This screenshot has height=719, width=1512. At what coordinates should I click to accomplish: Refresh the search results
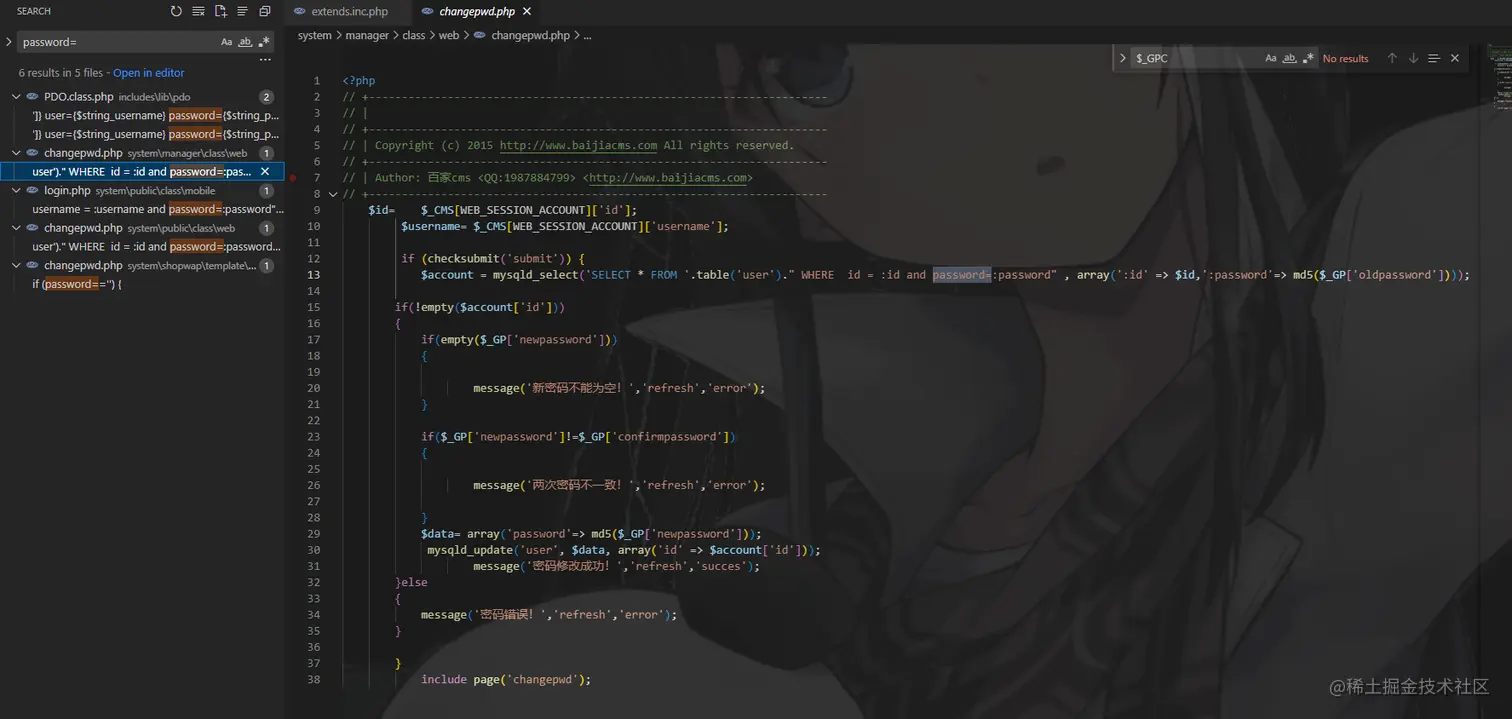tap(176, 11)
